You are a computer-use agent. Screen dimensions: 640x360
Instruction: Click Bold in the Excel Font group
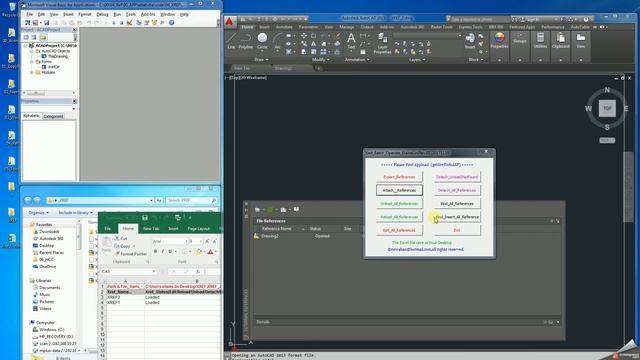click(x=155, y=251)
